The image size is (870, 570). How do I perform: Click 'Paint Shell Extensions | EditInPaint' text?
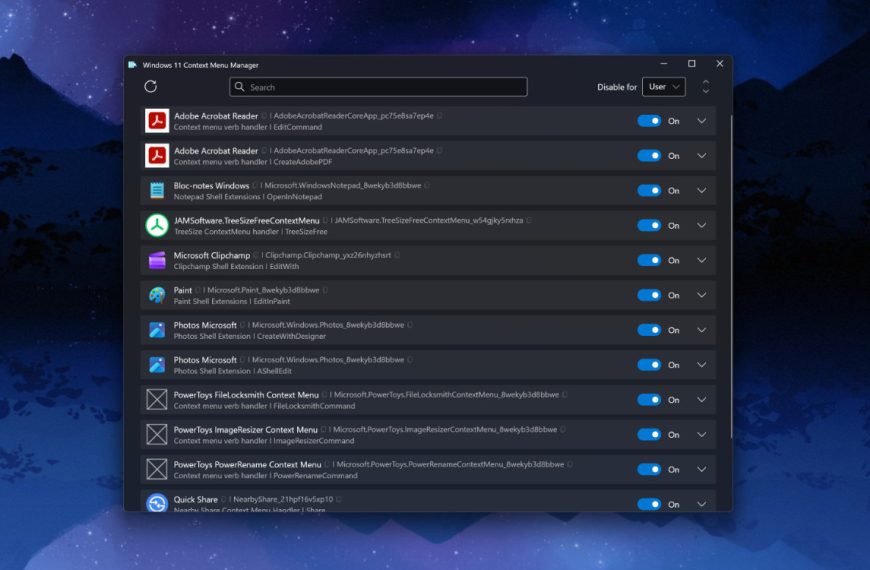(232, 301)
